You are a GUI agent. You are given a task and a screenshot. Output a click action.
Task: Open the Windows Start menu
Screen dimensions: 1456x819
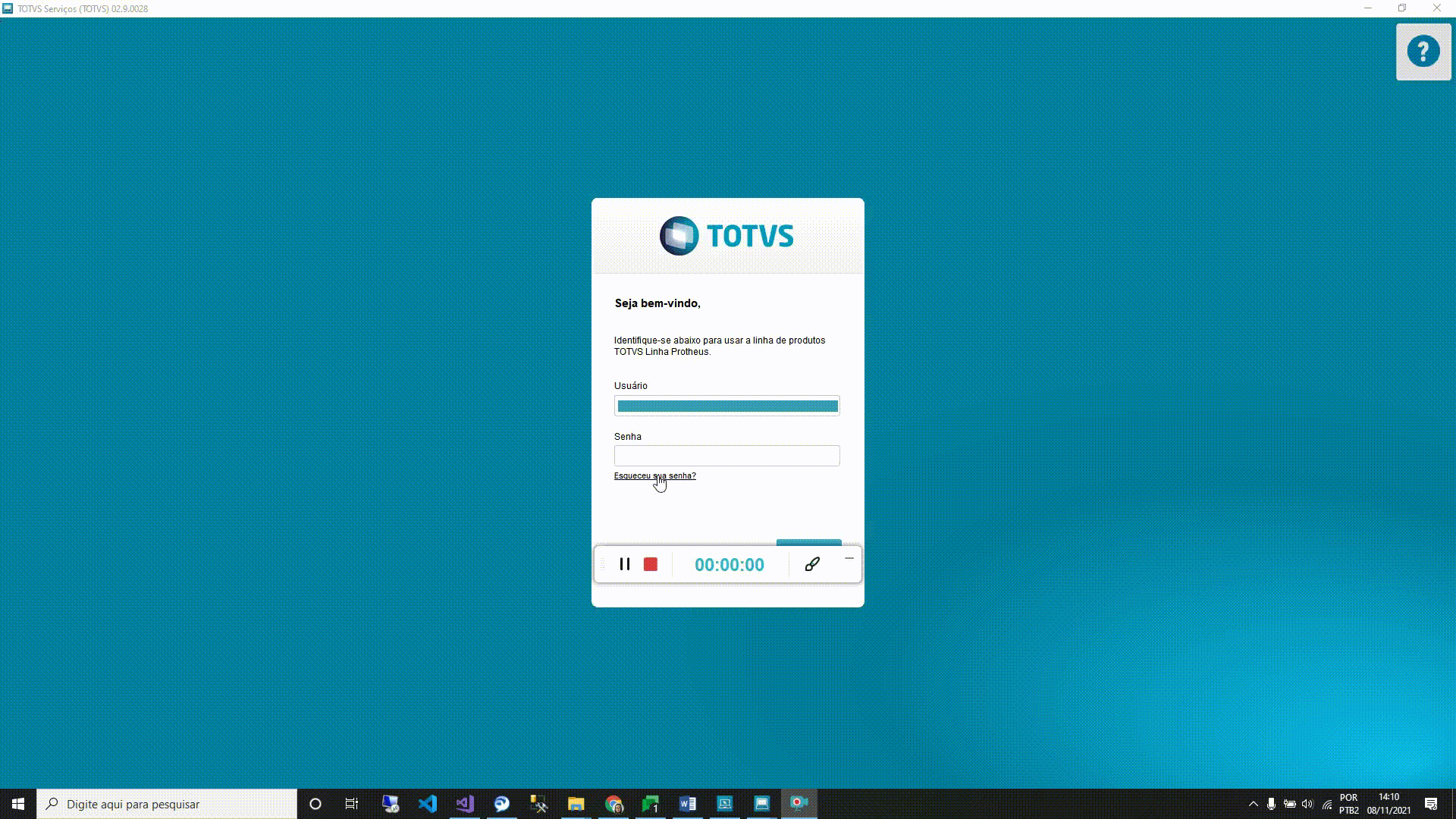point(18,804)
